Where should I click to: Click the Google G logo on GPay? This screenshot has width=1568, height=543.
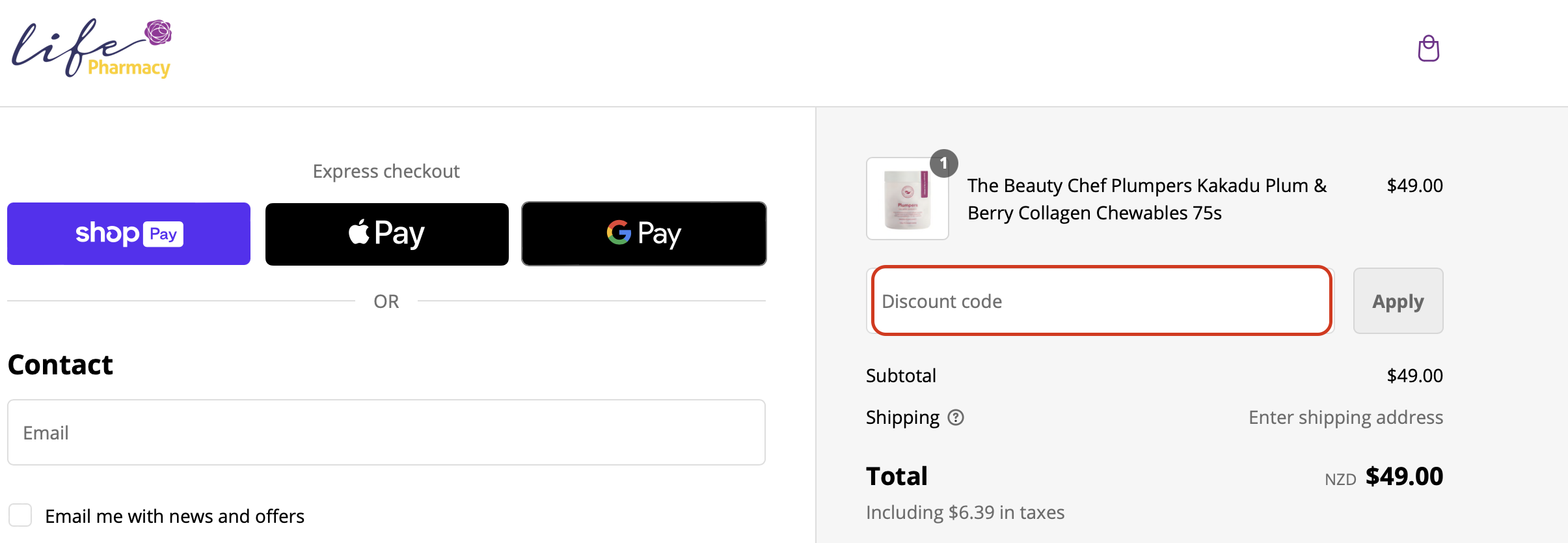pos(619,232)
